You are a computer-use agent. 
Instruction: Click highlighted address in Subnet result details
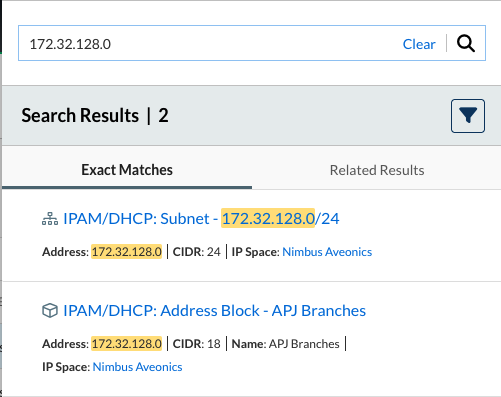tap(127, 252)
